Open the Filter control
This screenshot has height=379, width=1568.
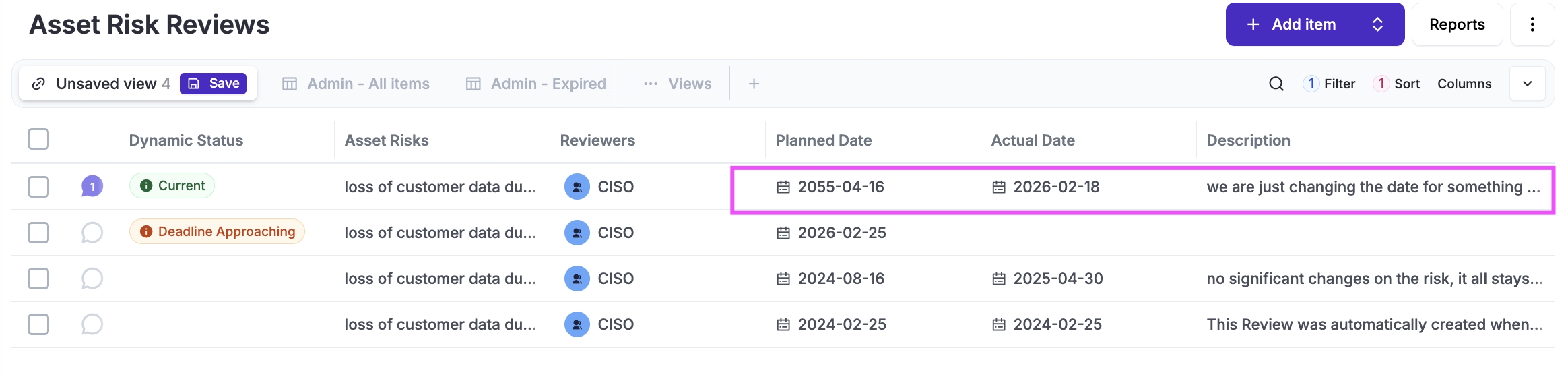click(1330, 84)
